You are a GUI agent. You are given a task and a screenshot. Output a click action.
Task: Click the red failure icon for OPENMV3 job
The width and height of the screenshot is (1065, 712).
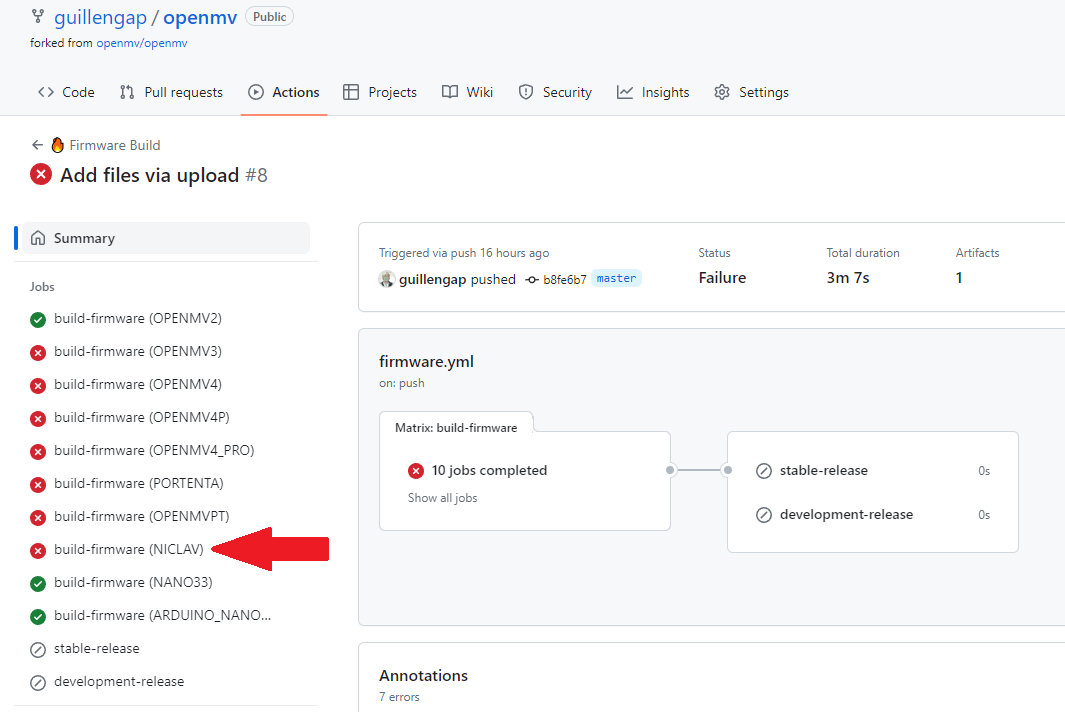click(x=38, y=352)
